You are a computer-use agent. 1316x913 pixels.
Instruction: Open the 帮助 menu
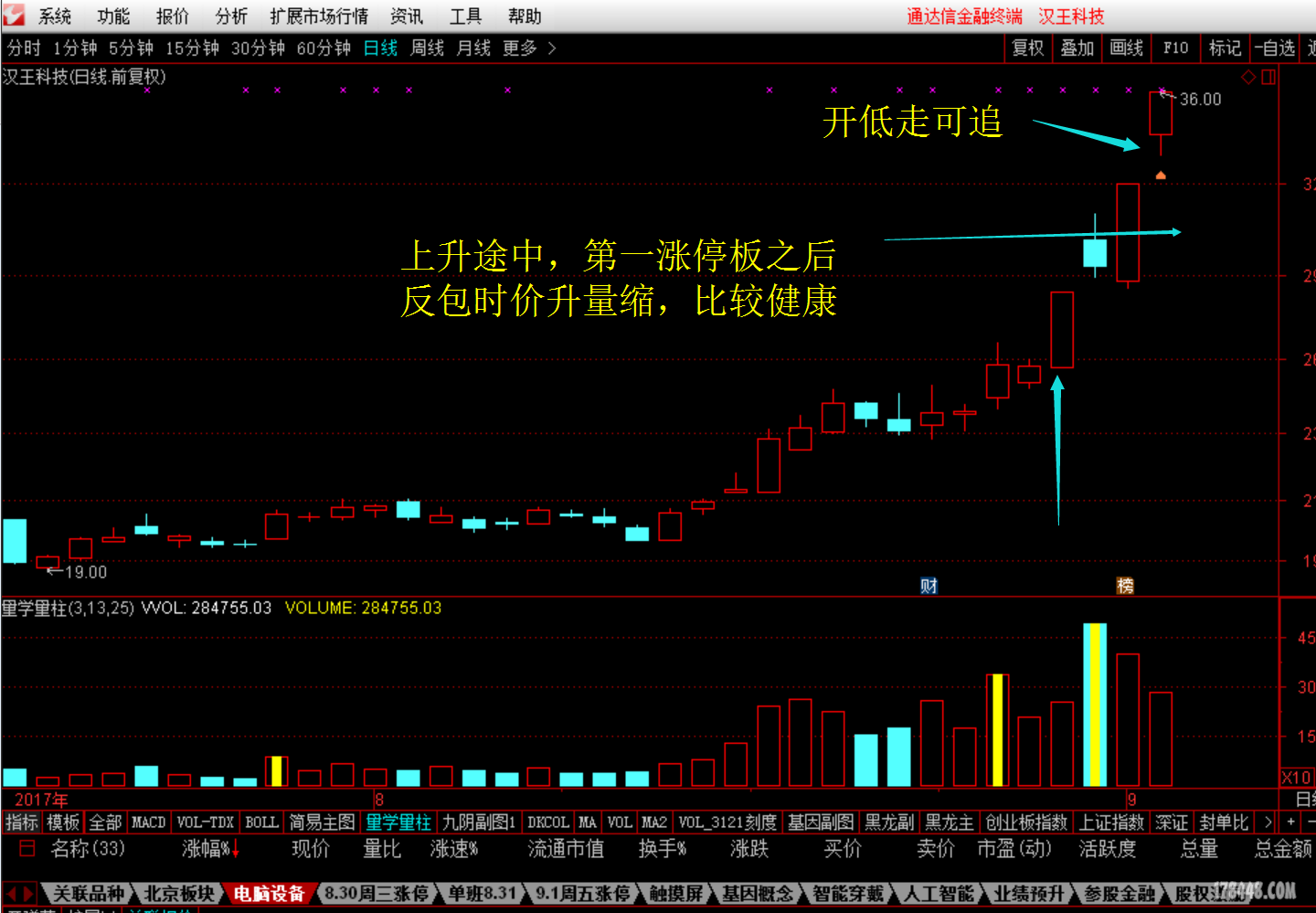click(x=525, y=16)
